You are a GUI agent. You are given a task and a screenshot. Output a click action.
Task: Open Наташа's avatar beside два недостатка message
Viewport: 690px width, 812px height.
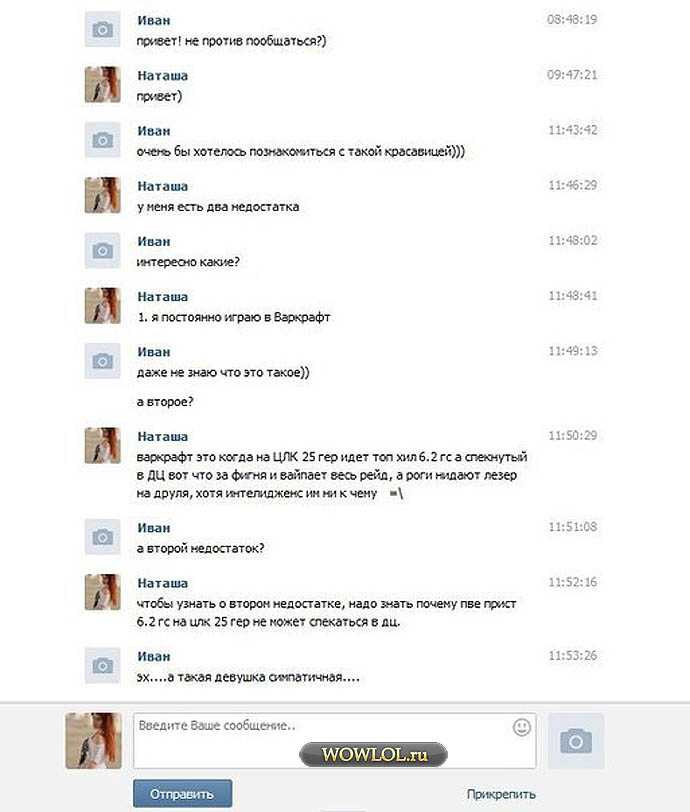[x=103, y=195]
